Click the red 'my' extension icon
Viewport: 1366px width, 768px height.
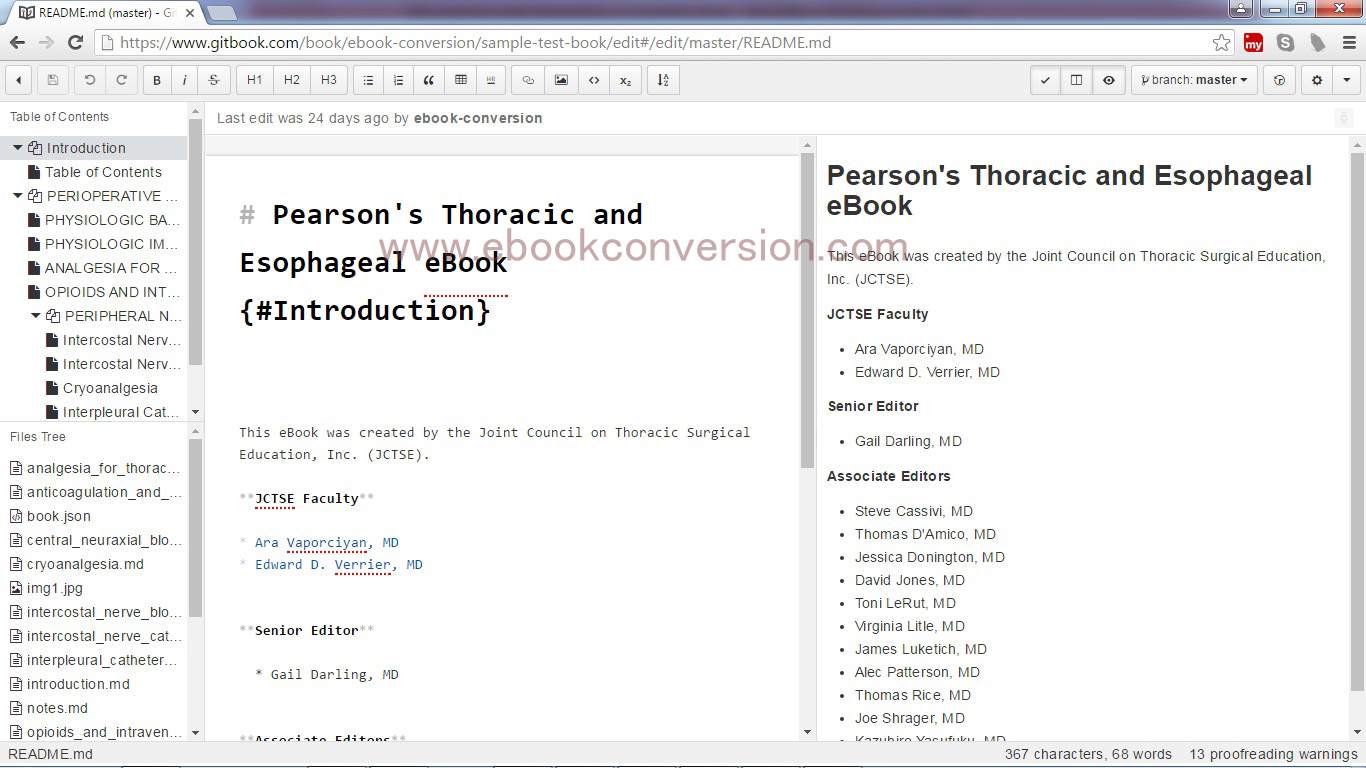[1253, 43]
